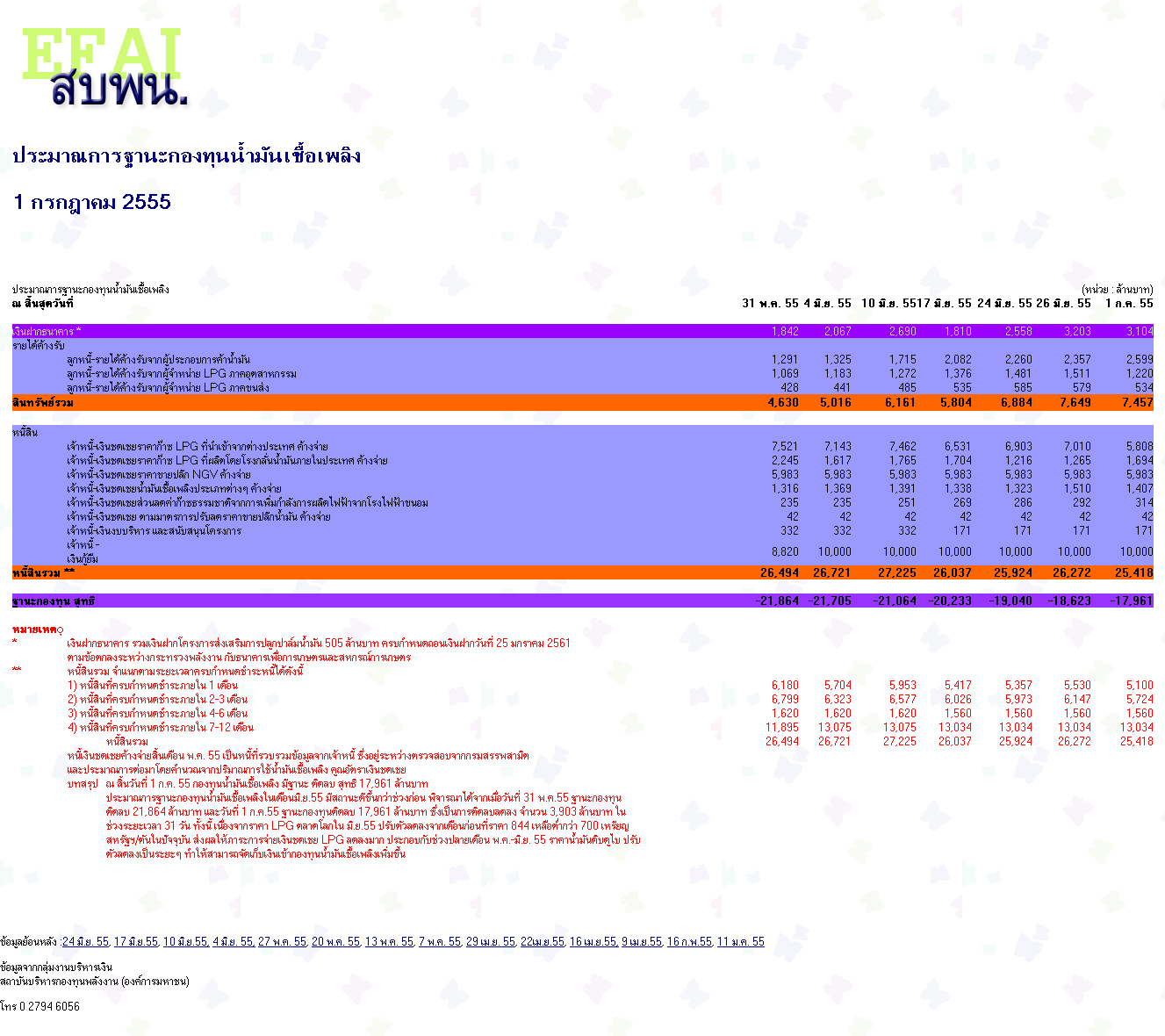
Task: Click net fund position value -21,864
Action: [x=777, y=601]
